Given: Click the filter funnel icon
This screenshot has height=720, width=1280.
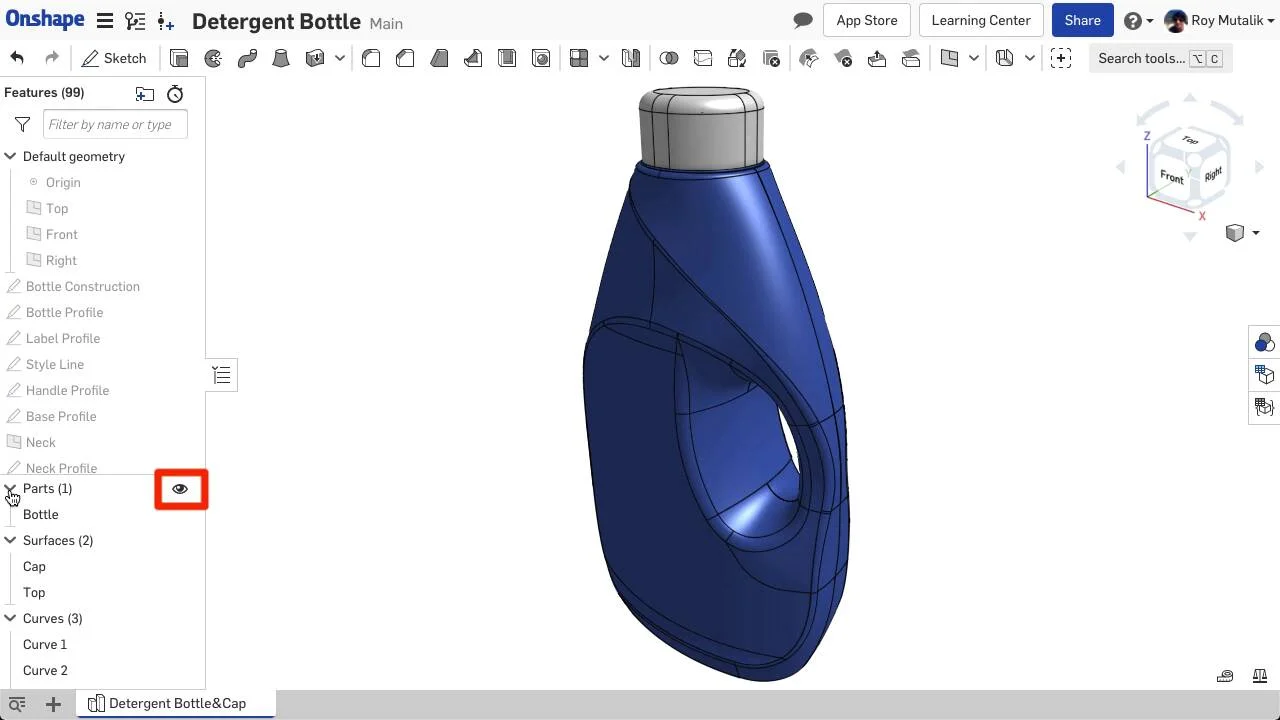Looking at the screenshot, I should point(22,124).
